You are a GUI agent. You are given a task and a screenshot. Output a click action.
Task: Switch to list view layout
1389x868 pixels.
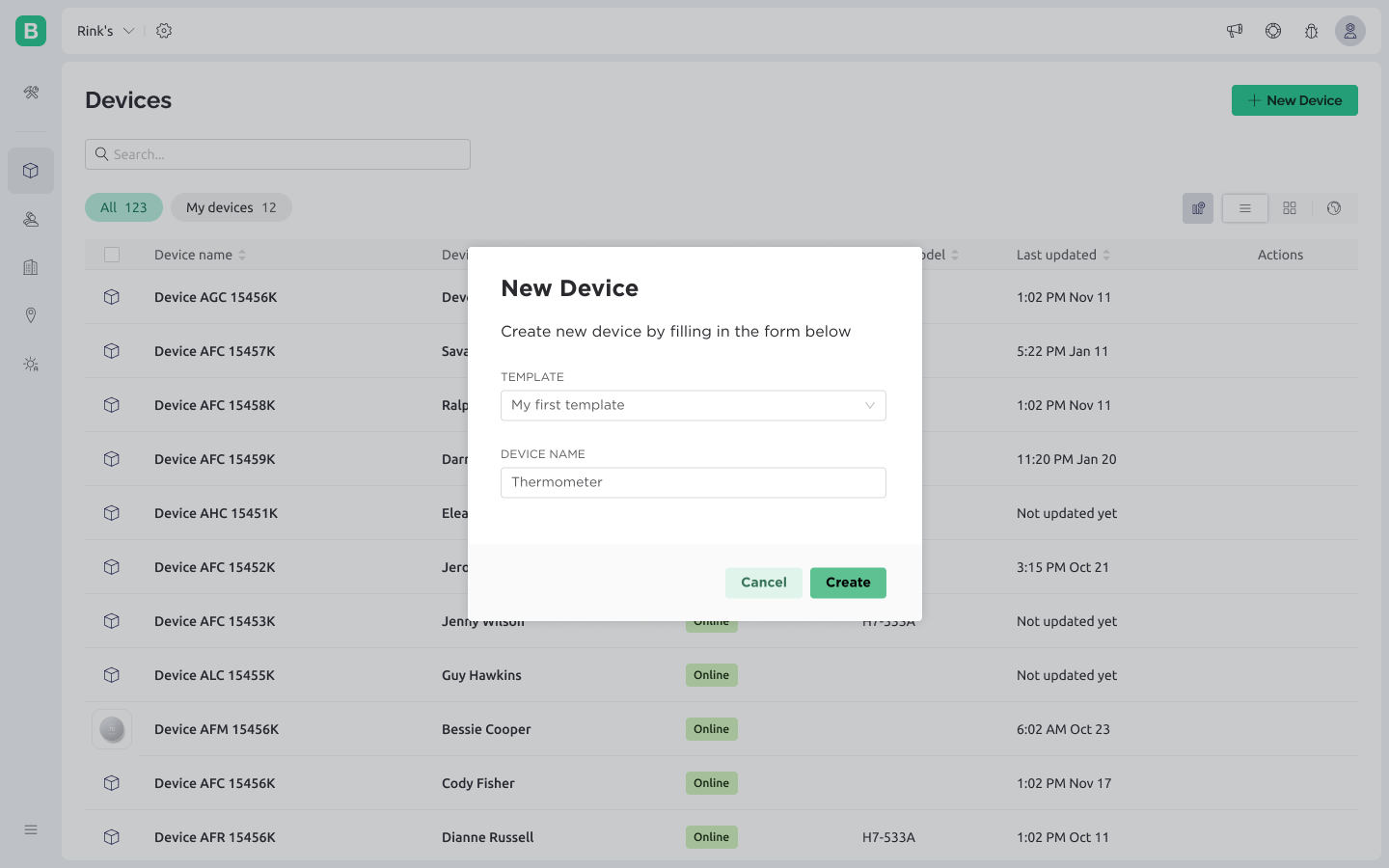coord(1244,208)
